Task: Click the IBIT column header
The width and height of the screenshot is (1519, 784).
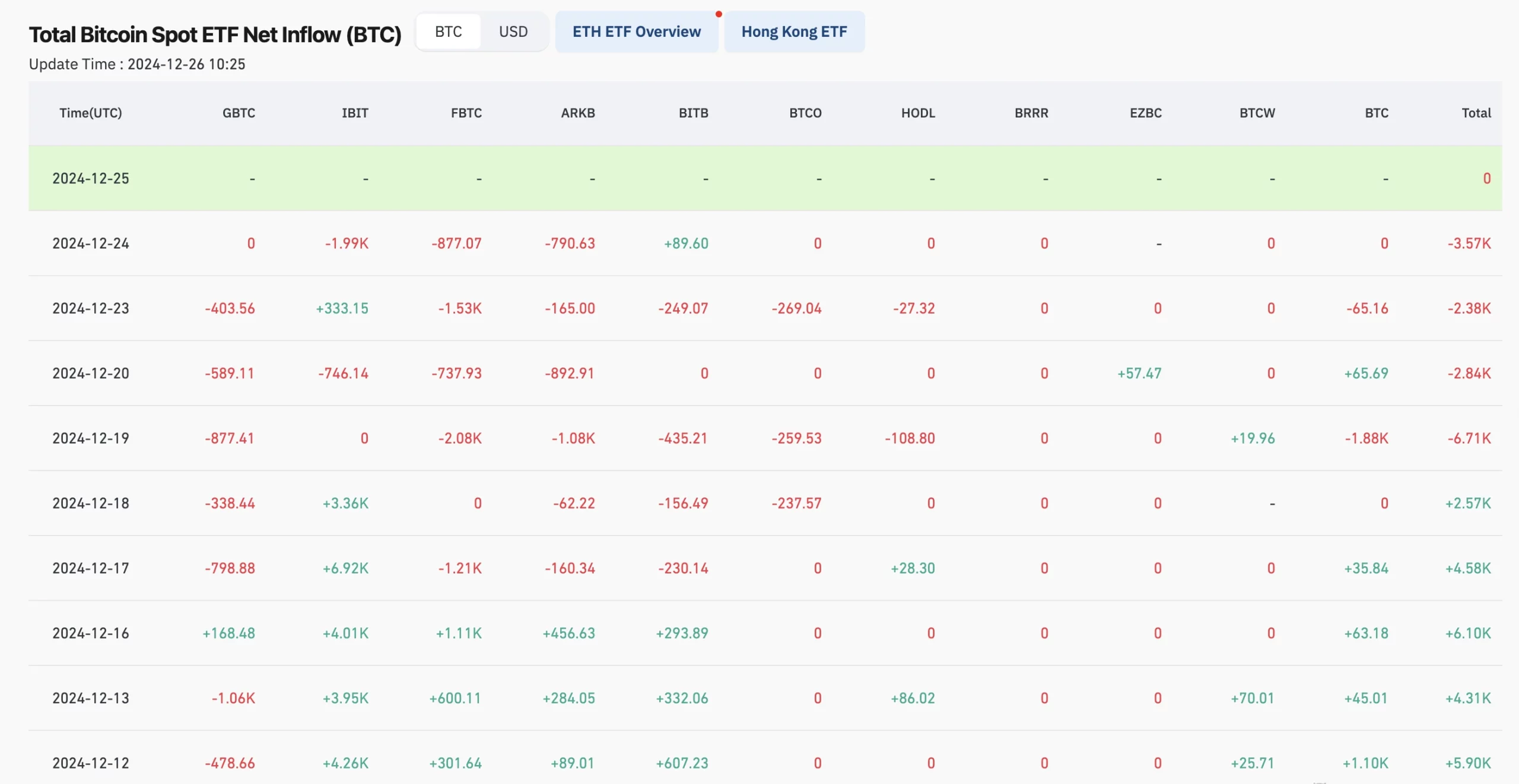Action: pyautogui.click(x=355, y=113)
